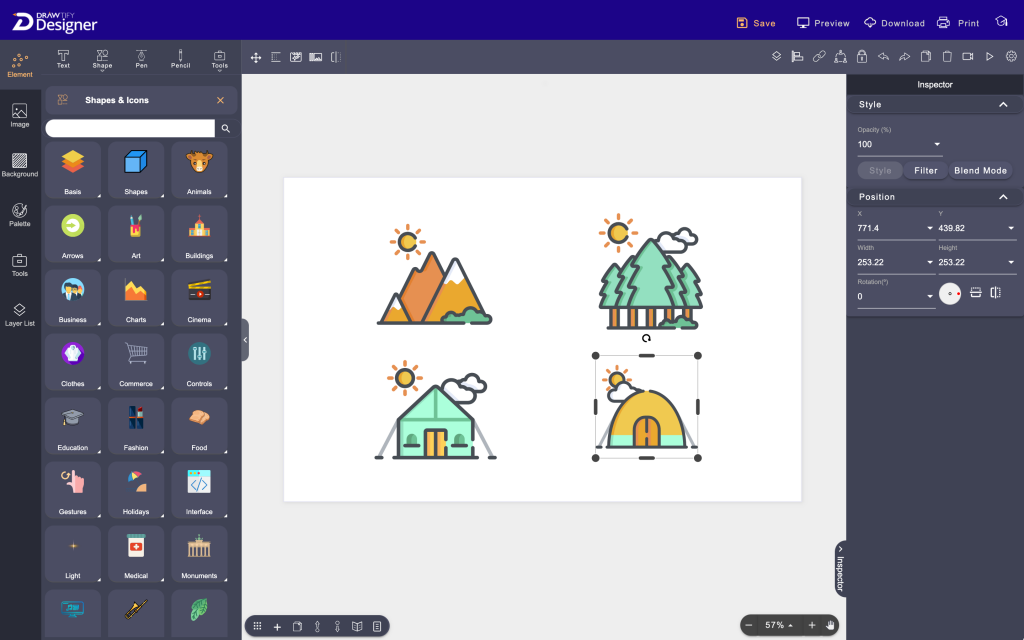
Task: Click the Save button
Action: coord(756,21)
